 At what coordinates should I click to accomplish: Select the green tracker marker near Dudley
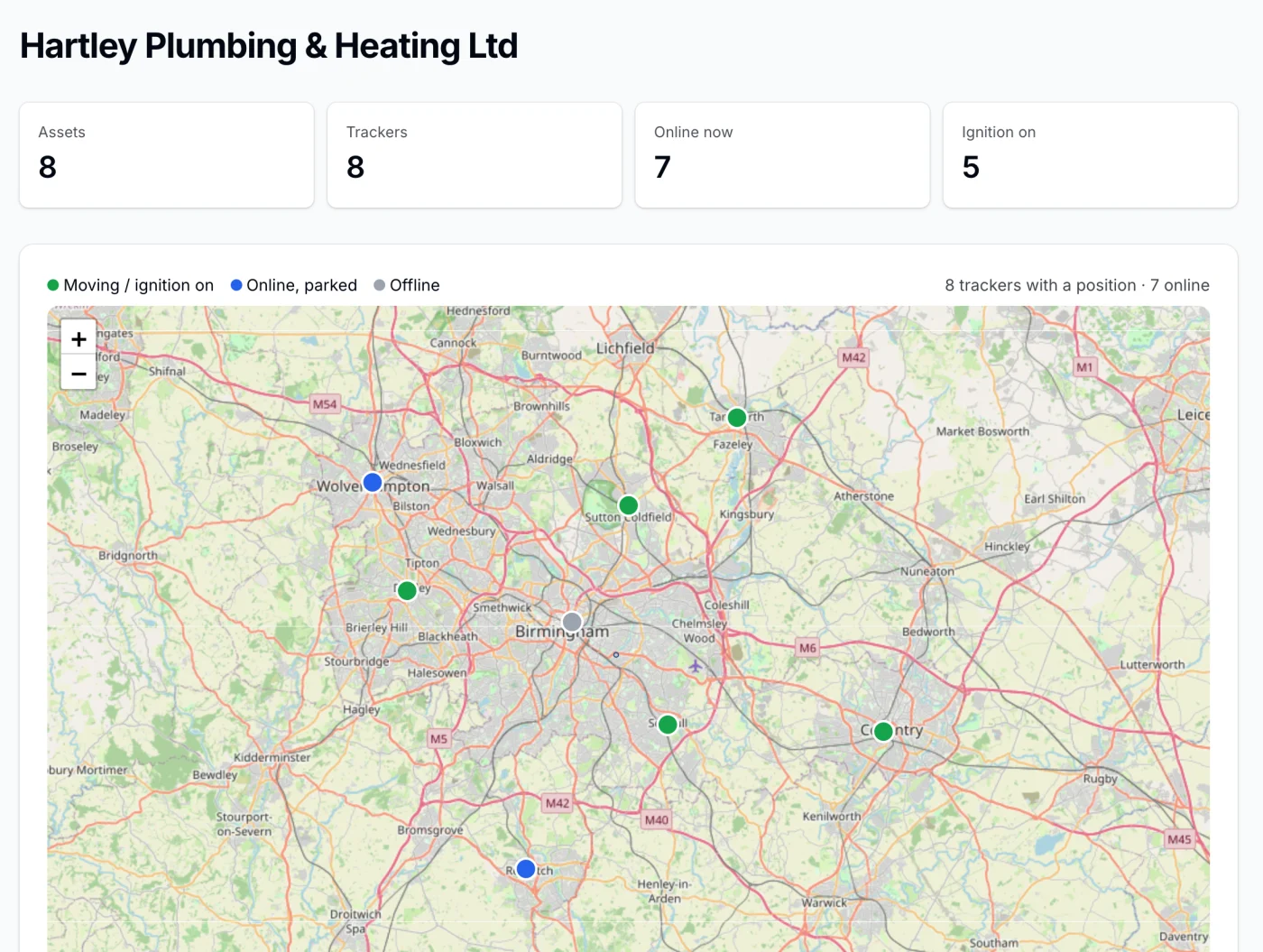pyautogui.click(x=407, y=590)
